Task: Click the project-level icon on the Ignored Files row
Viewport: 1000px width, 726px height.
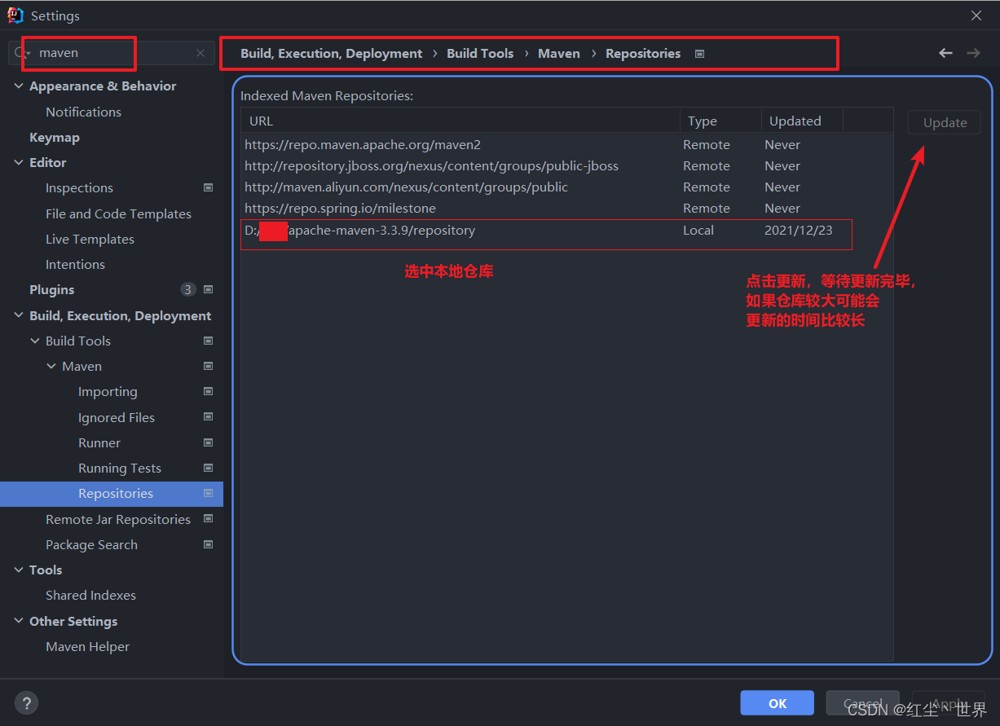Action: coord(208,417)
